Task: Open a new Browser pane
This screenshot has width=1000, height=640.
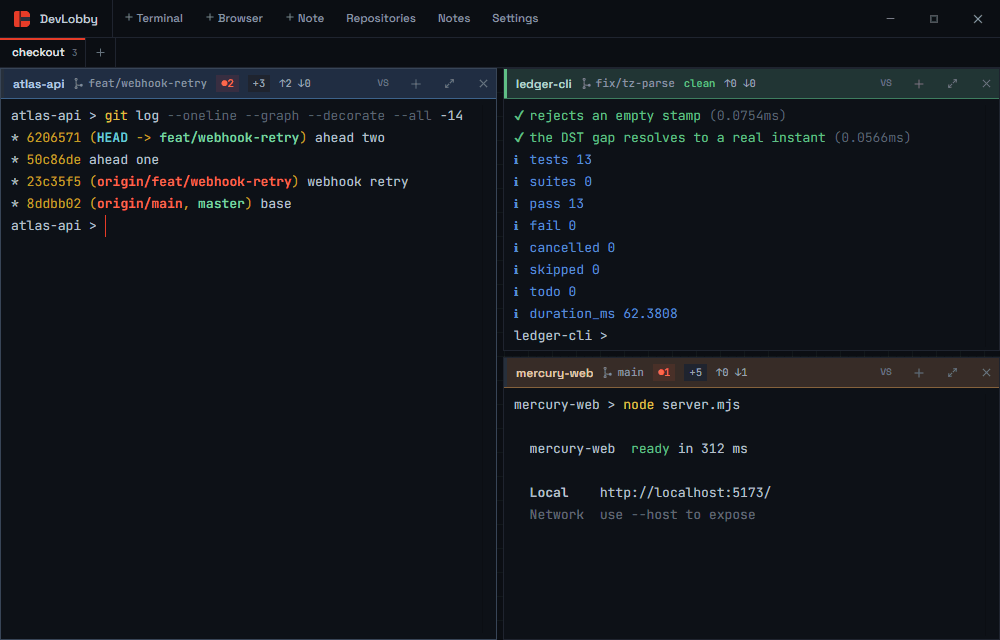Action: pyautogui.click(x=234, y=18)
